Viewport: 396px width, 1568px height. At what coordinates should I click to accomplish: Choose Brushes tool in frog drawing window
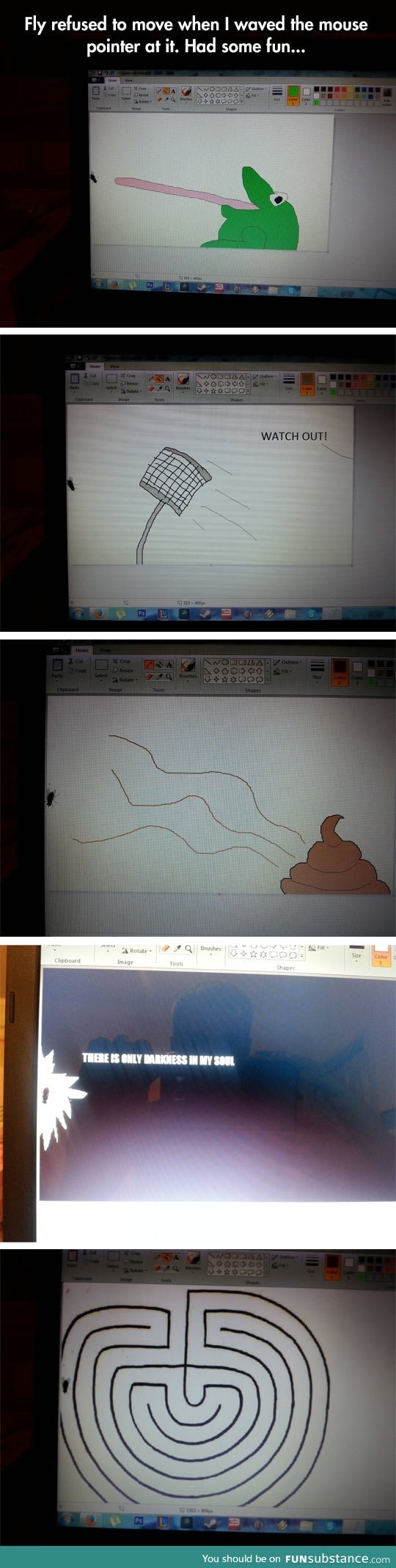click(186, 93)
